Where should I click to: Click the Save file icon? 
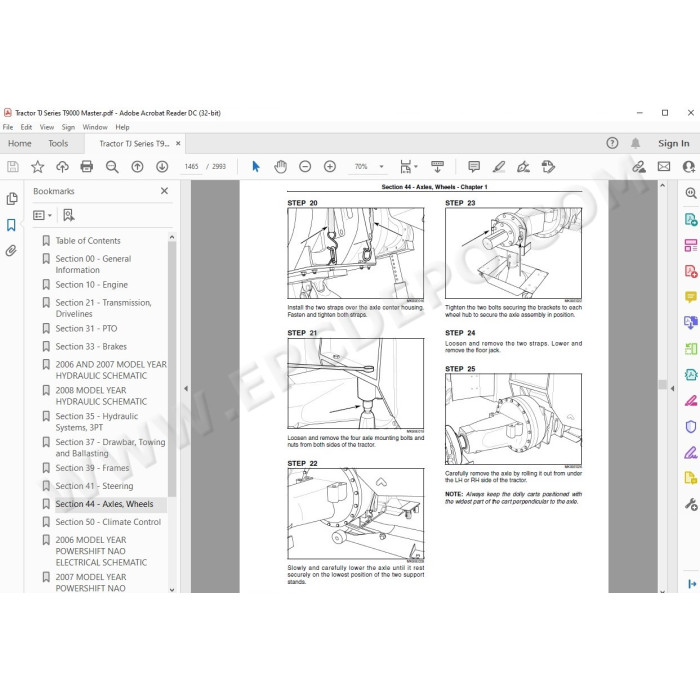pos(13,167)
